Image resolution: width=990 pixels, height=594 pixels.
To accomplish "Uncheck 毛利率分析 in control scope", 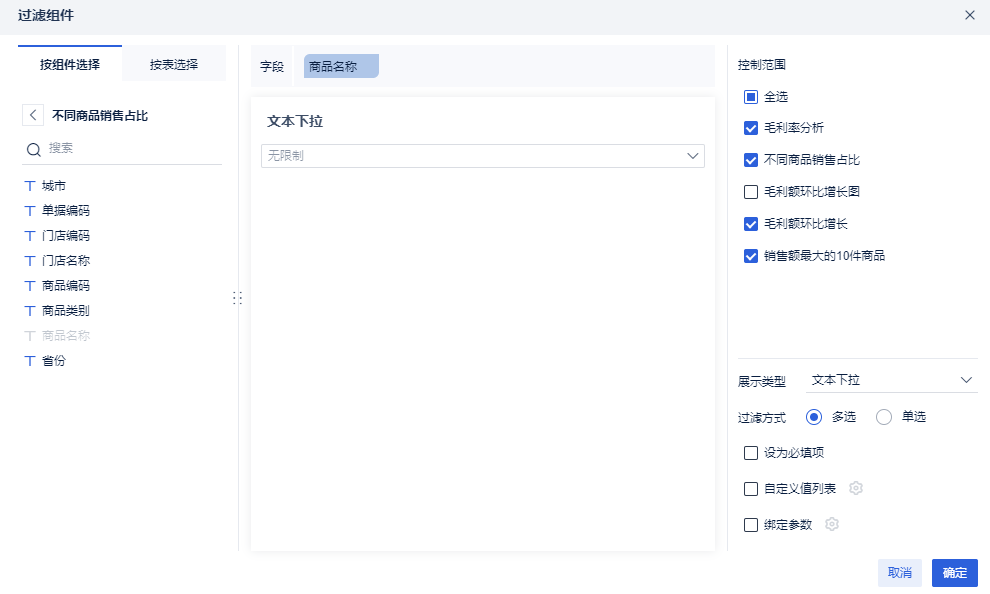I will pos(751,128).
